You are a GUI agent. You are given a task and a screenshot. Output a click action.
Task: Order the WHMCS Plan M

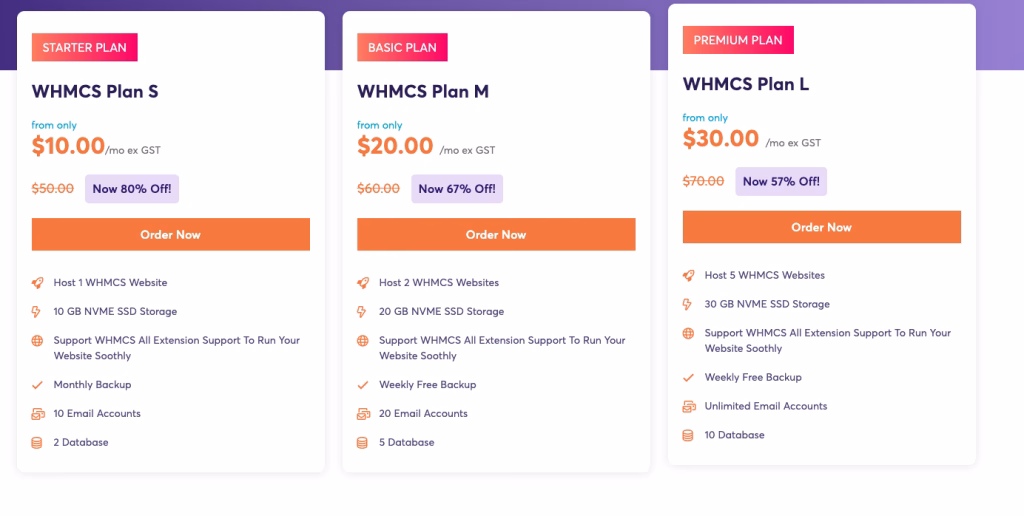click(x=496, y=234)
